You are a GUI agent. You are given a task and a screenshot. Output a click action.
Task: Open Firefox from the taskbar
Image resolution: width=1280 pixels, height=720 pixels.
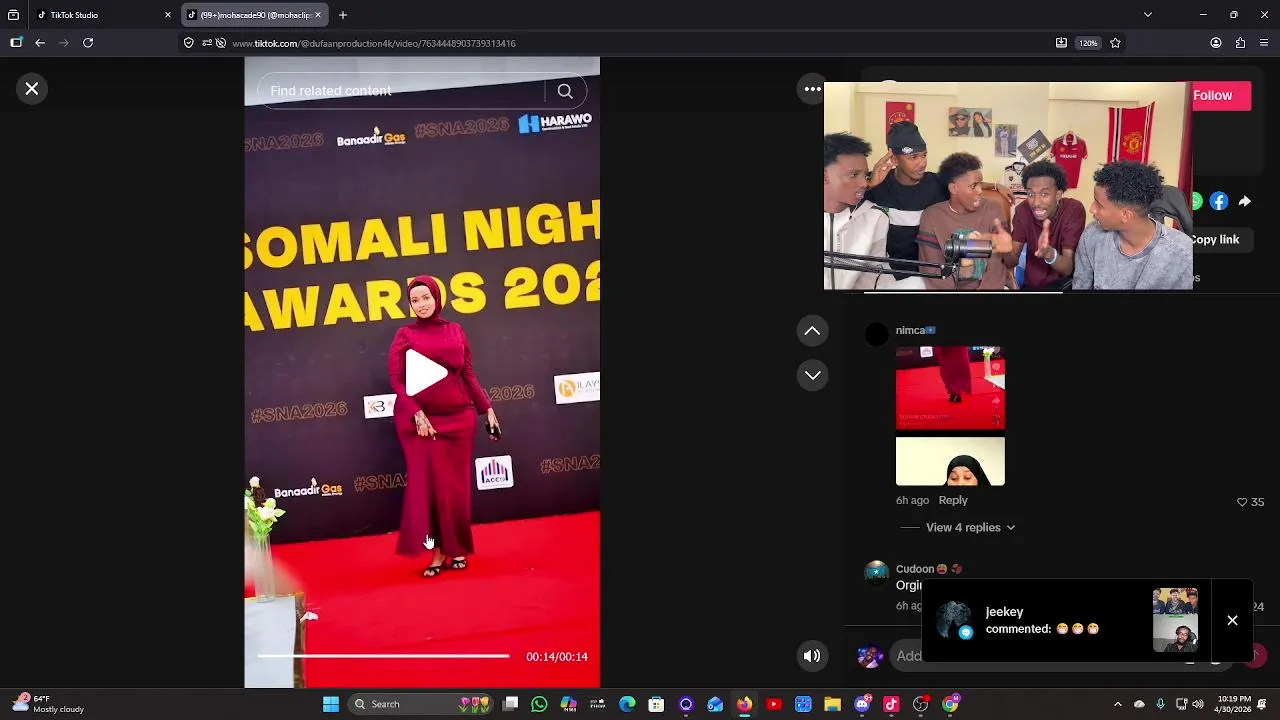[x=744, y=704]
